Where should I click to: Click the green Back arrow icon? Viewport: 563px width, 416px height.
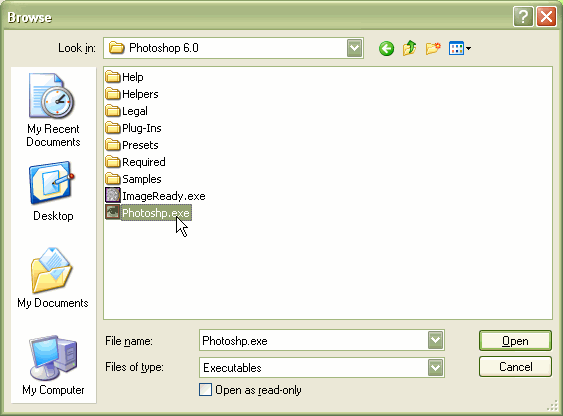[386, 48]
